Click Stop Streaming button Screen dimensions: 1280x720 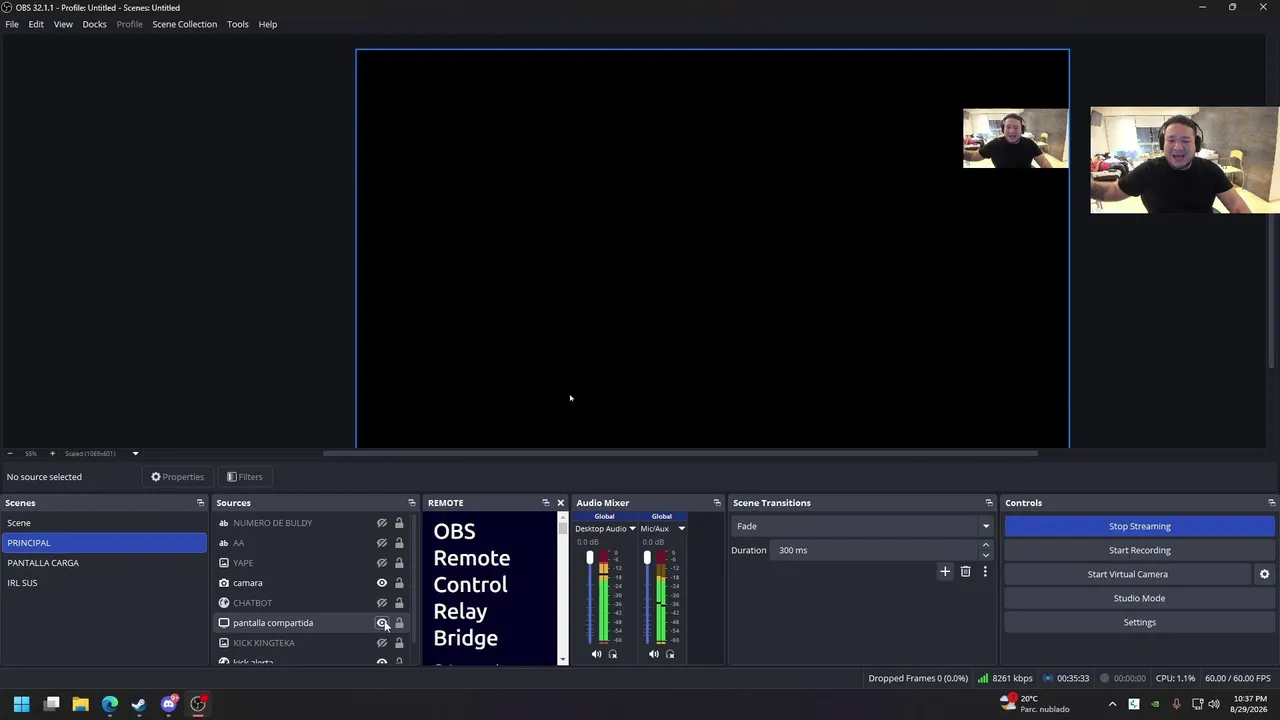1139,526
